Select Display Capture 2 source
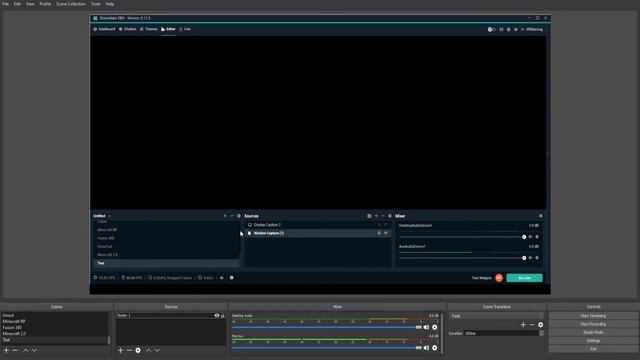 click(x=318, y=225)
